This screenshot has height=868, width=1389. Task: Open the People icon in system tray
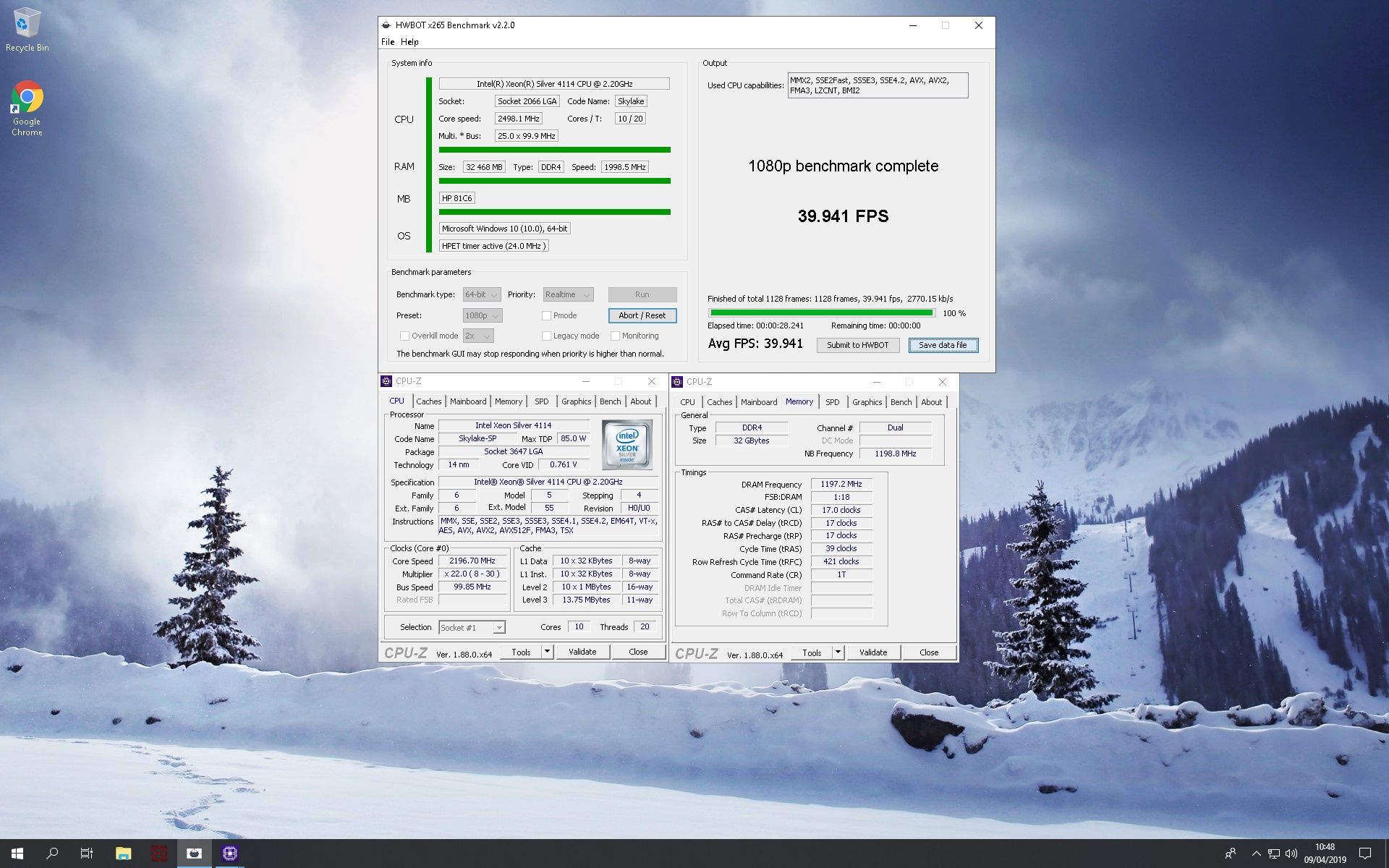click(1230, 854)
